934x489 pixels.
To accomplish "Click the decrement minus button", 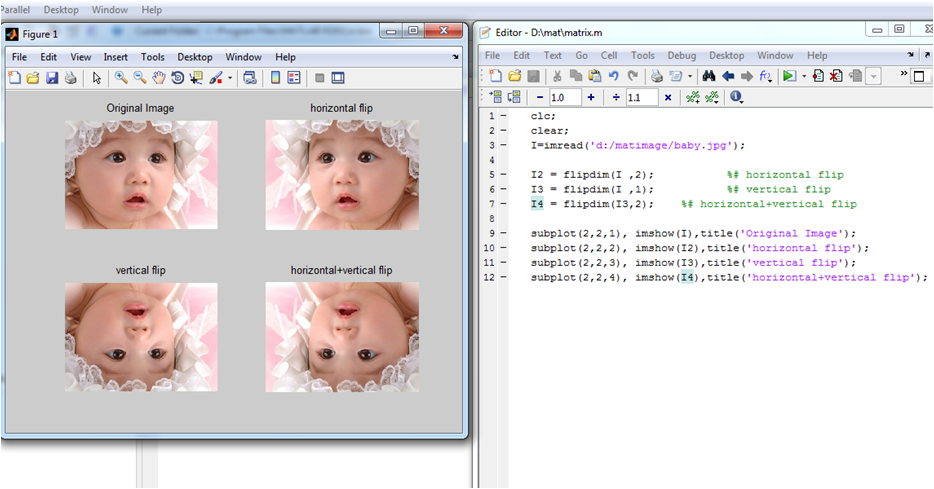I will [x=540, y=97].
